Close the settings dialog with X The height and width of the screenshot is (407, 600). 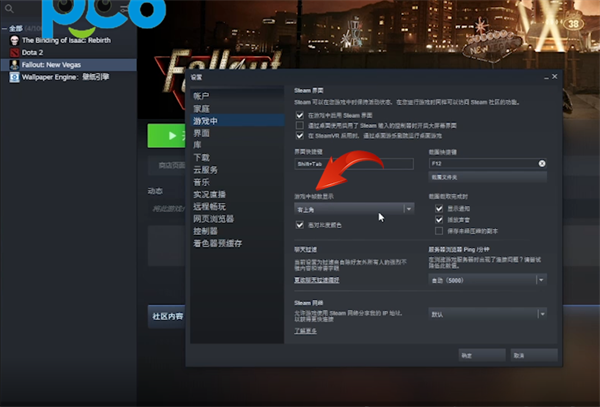point(554,77)
